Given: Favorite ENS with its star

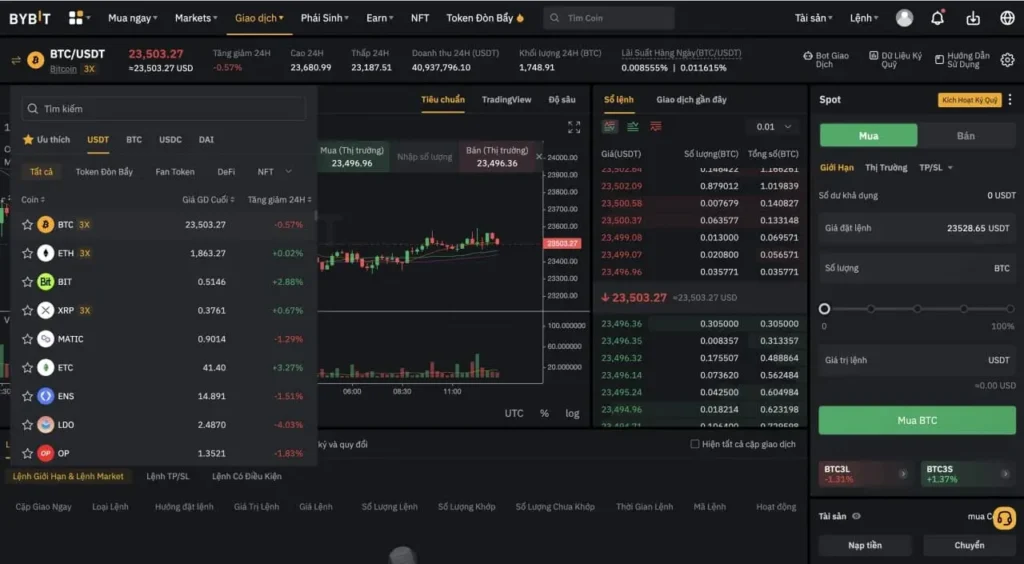Looking at the screenshot, I should (x=27, y=396).
